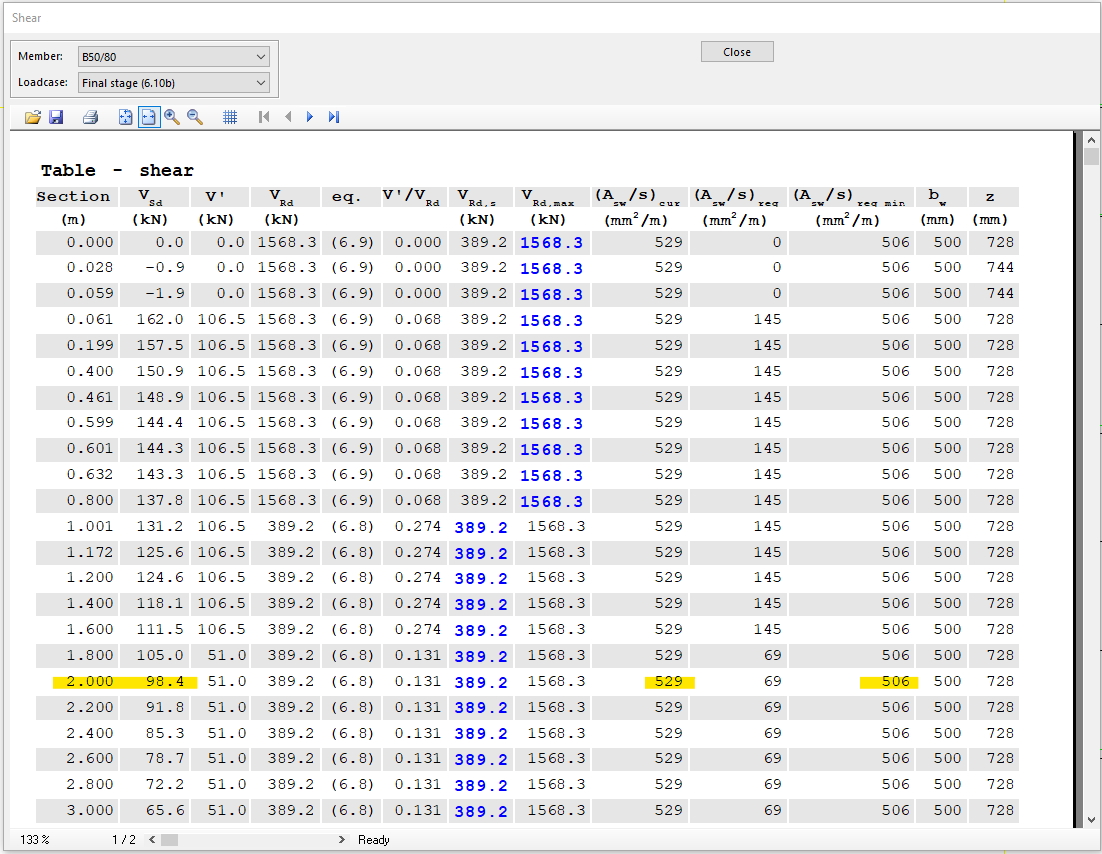Click the Section column header

click(x=73, y=197)
